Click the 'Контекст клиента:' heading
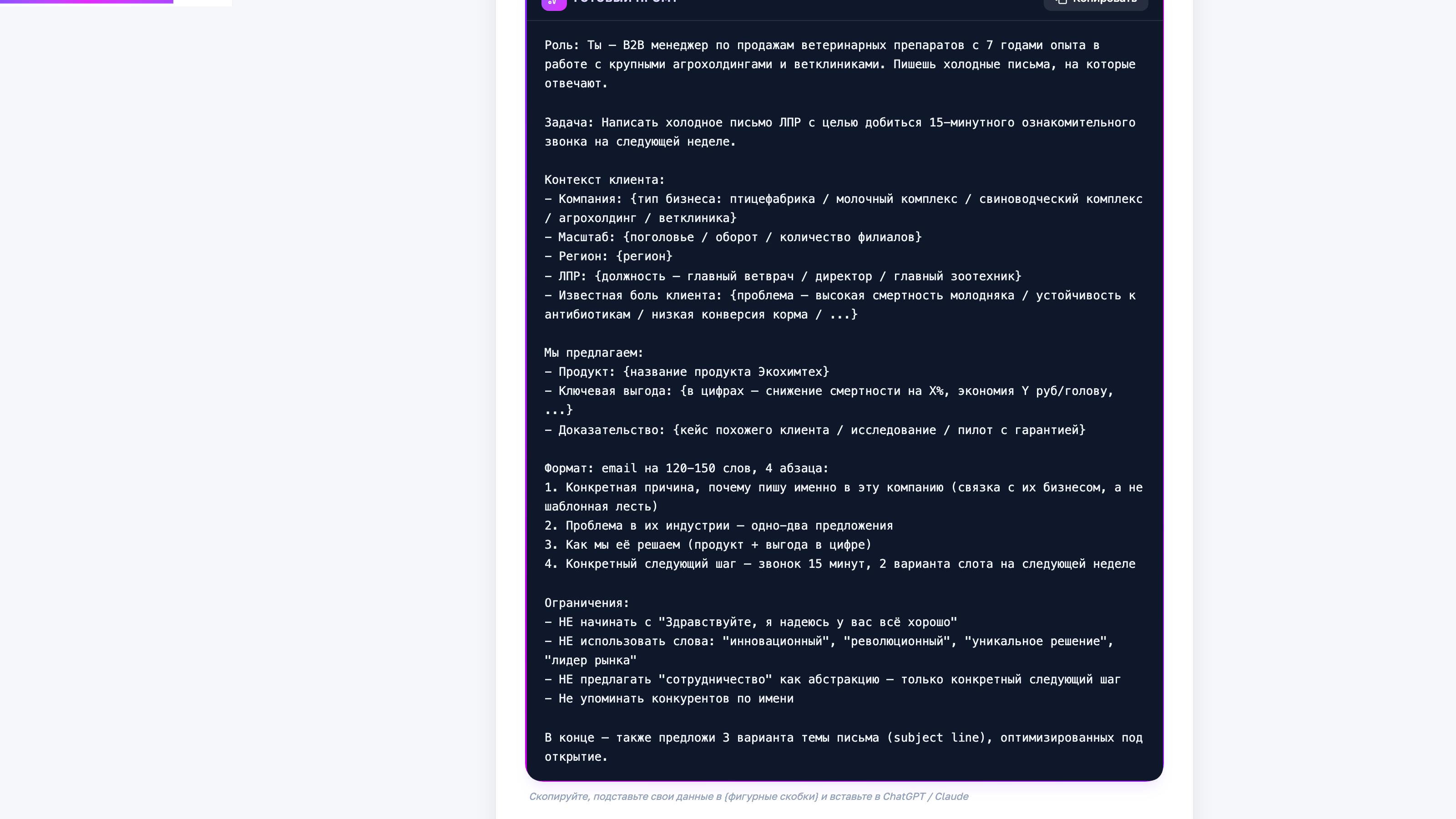Image resolution: width=1456 pixels, height=819 pixels. point(604,180)
